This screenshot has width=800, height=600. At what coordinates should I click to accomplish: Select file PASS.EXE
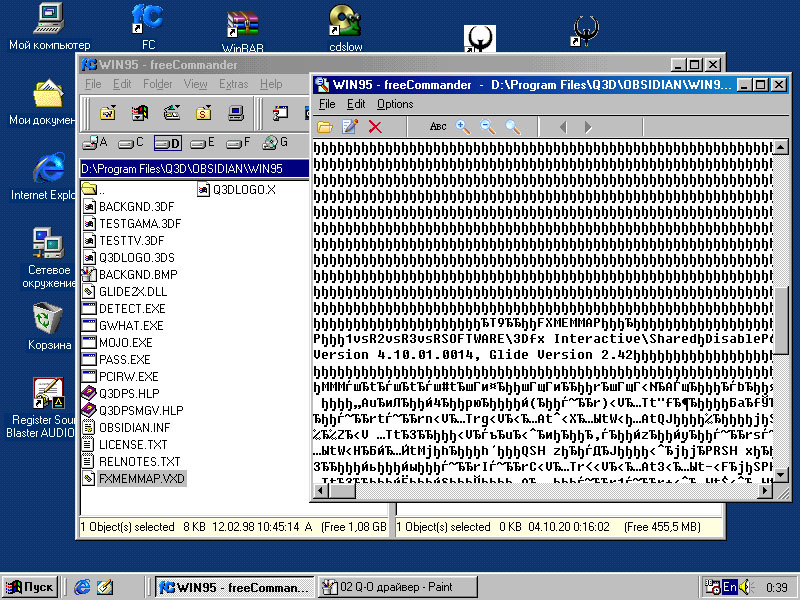pos(117,360)
